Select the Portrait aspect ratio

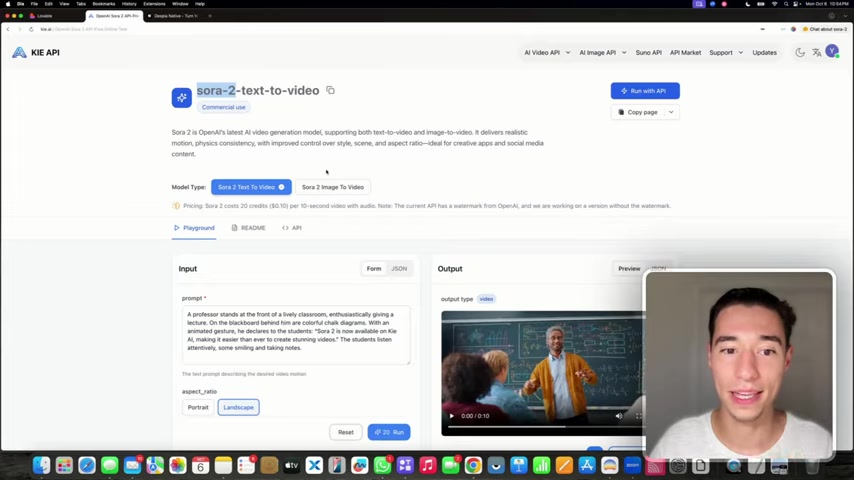click(198, 407)
